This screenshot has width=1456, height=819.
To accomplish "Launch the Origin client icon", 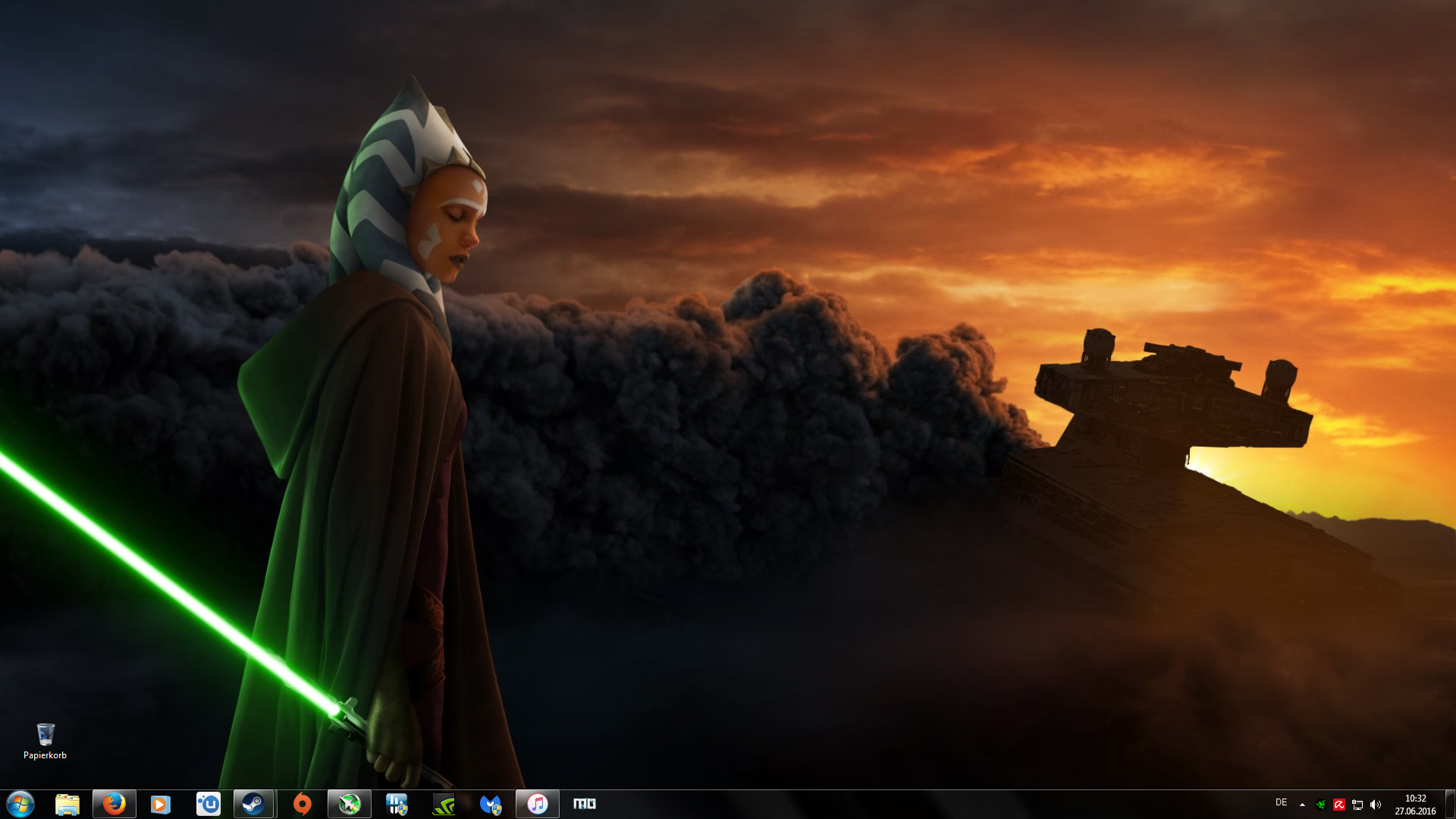I will click(302, 804).
